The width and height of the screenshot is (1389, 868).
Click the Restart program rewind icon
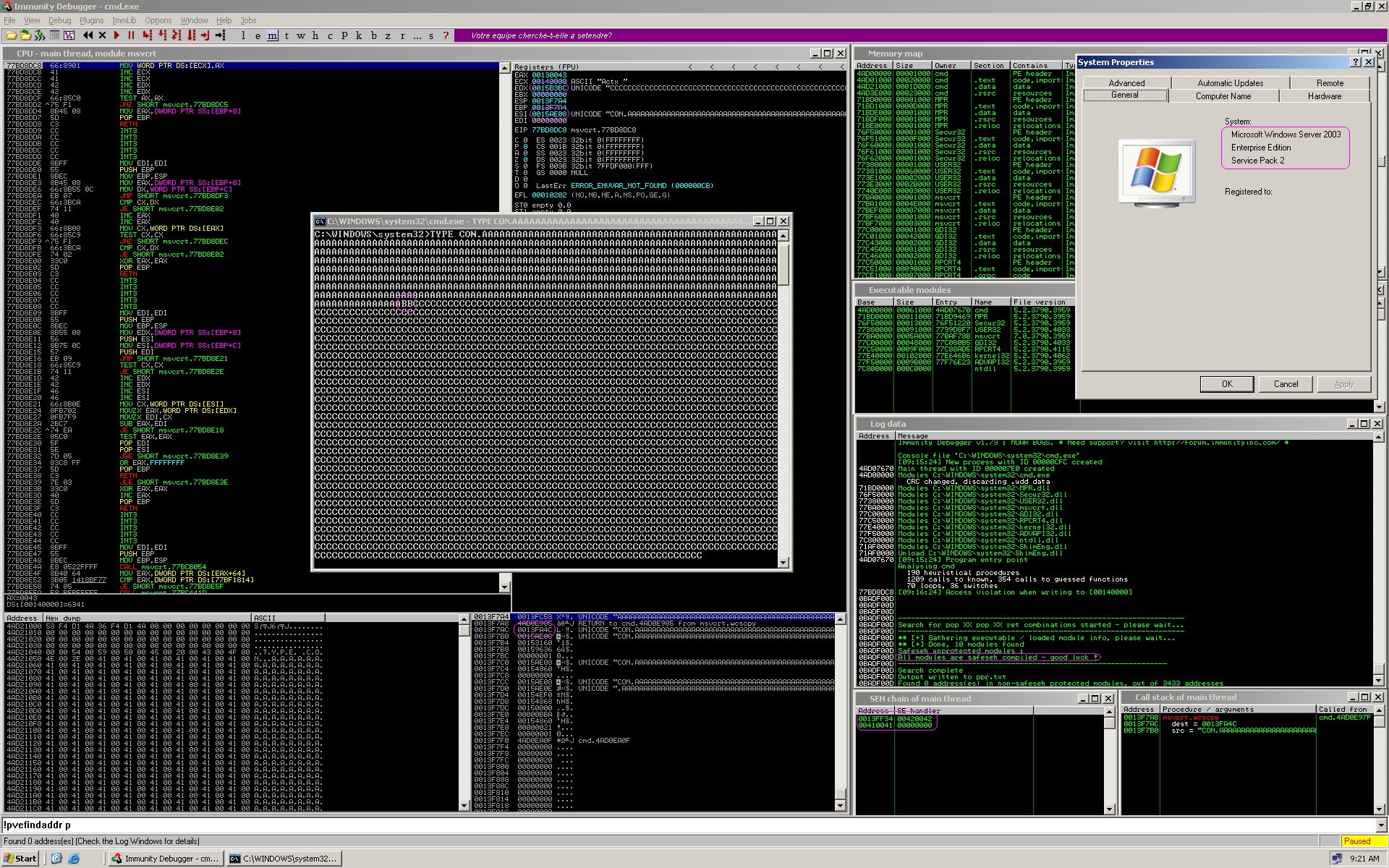88,35
